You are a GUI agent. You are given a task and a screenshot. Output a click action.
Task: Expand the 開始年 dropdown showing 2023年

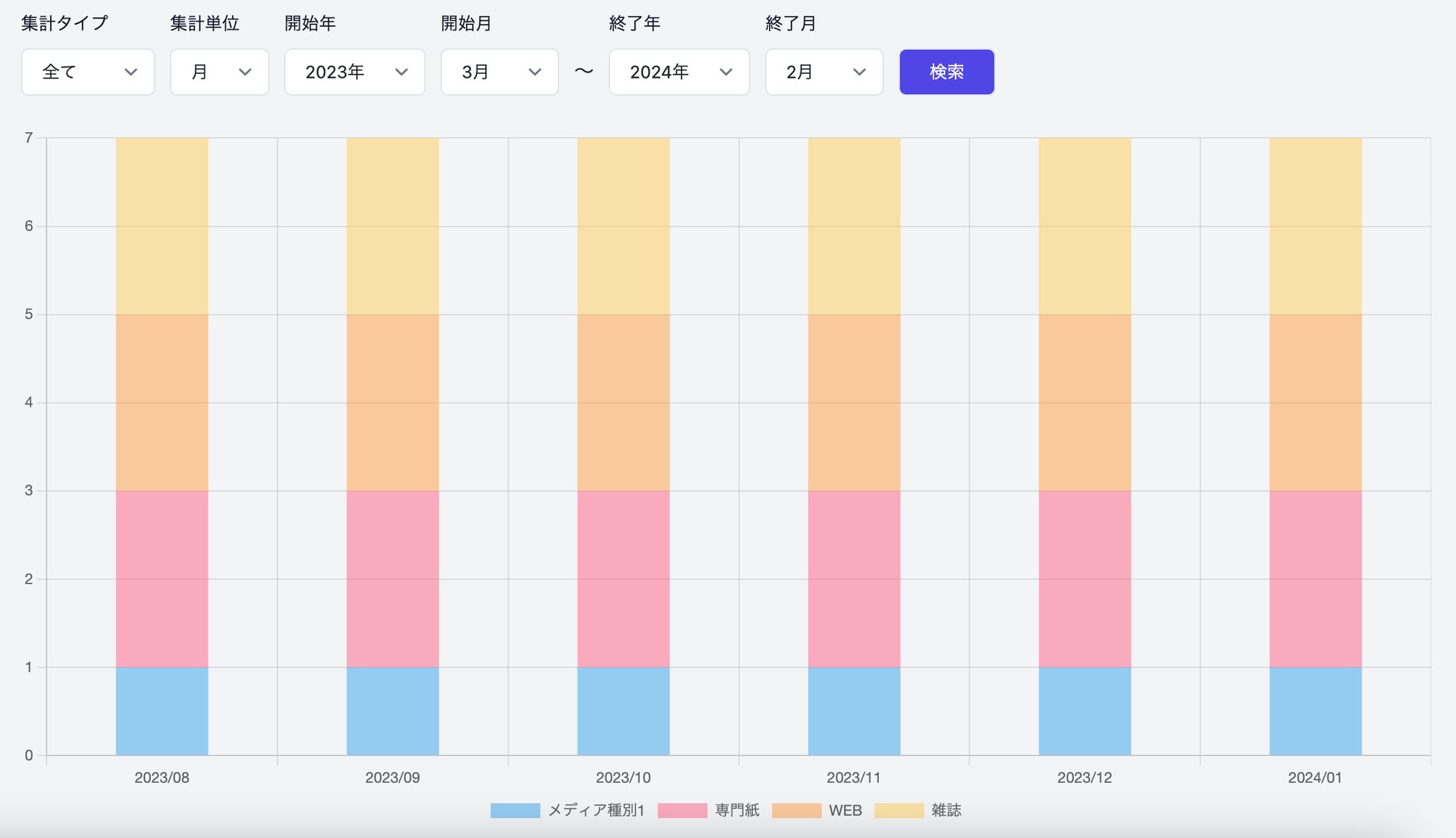tap(355, 72)
